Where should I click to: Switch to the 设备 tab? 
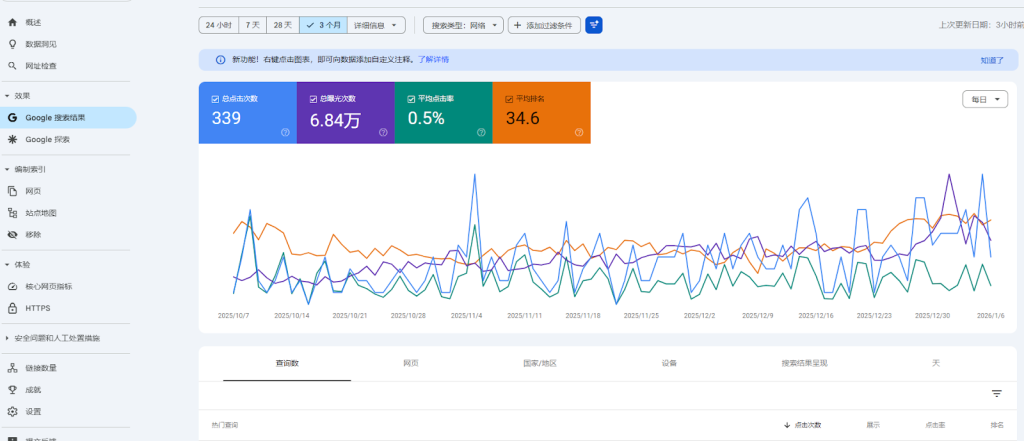[x=669, y=364]
